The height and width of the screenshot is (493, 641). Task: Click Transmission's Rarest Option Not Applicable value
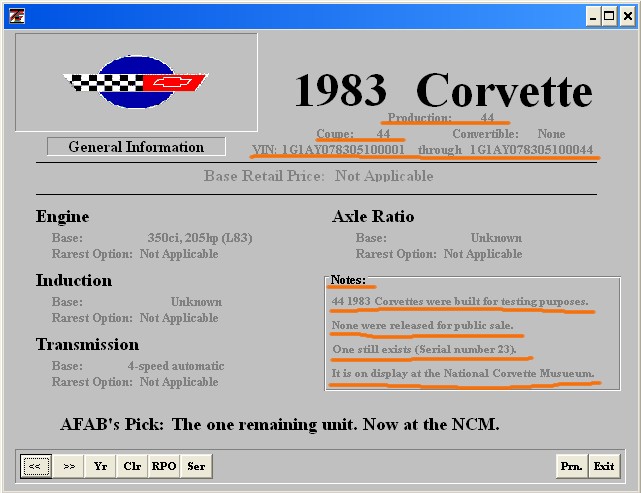(x=179, y=381)
